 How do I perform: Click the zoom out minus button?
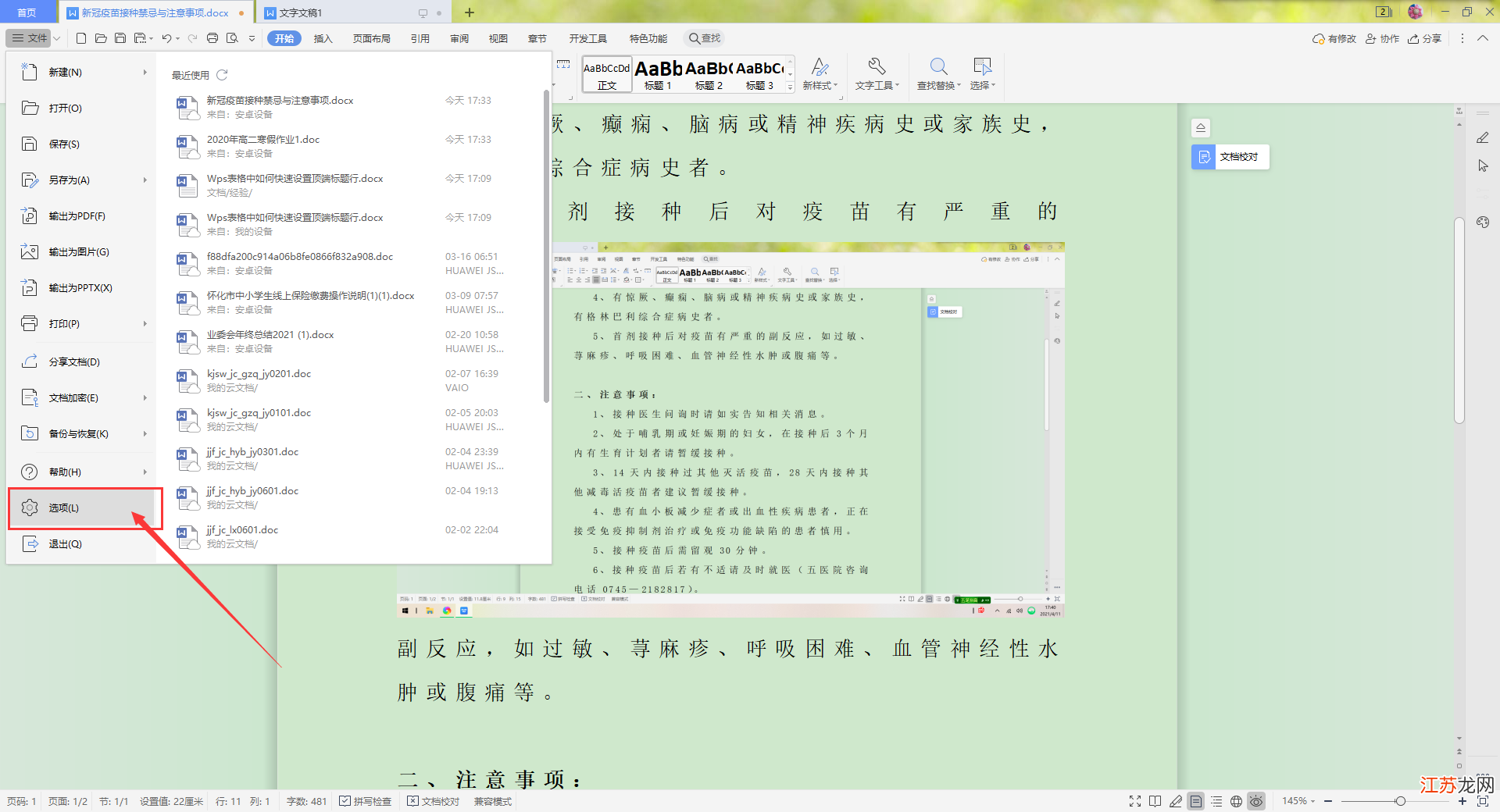[1328, 801]
